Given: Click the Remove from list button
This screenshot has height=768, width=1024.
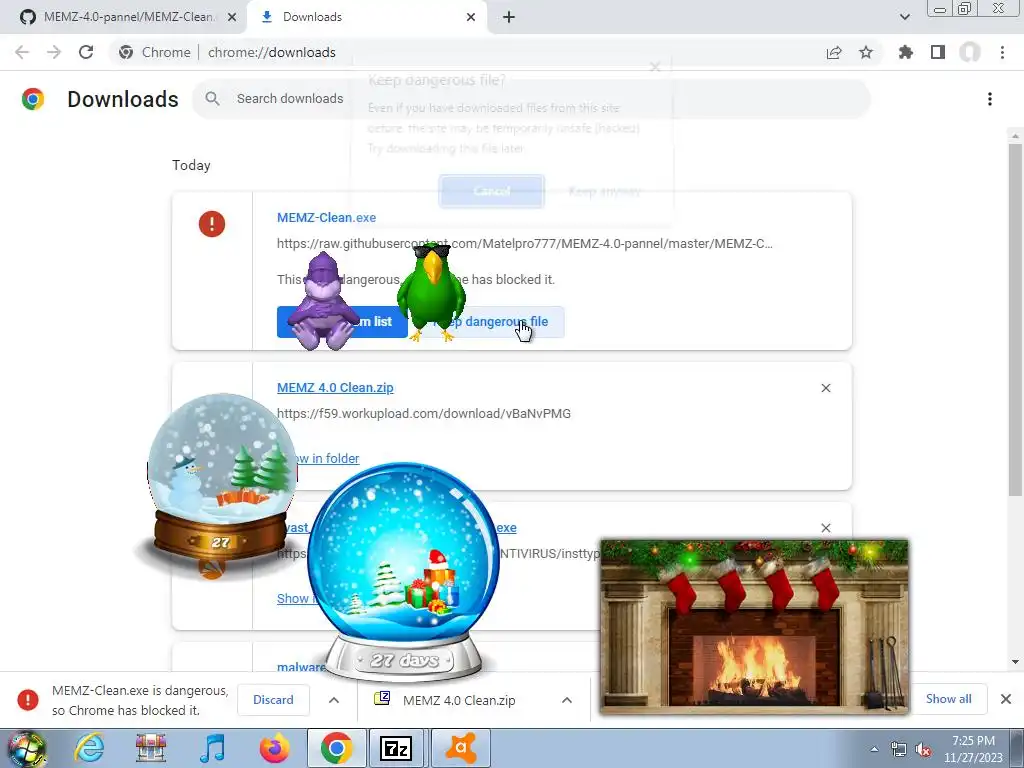Looking at the screenshot, I should point(342,322).
